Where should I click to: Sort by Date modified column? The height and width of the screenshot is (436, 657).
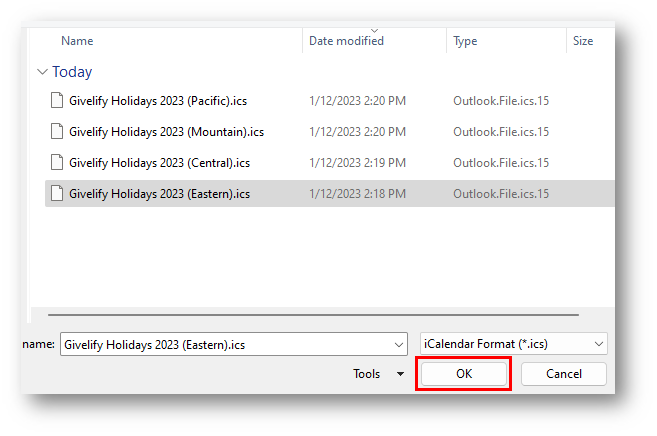[345, 41]
